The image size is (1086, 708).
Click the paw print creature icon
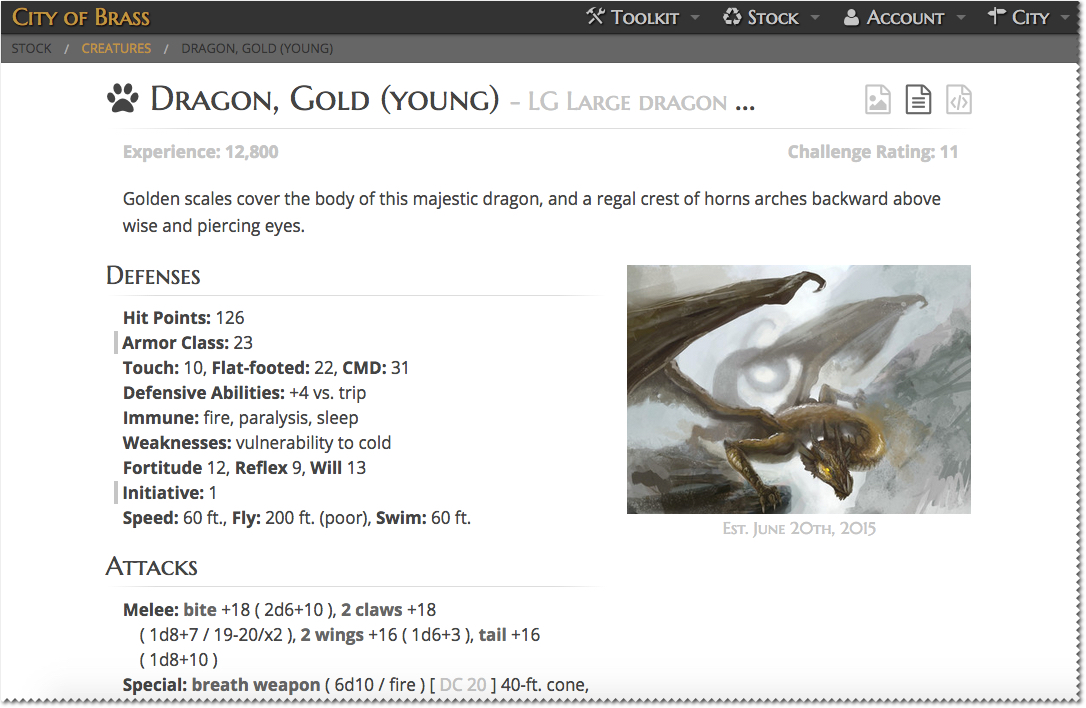pos(123,99)
